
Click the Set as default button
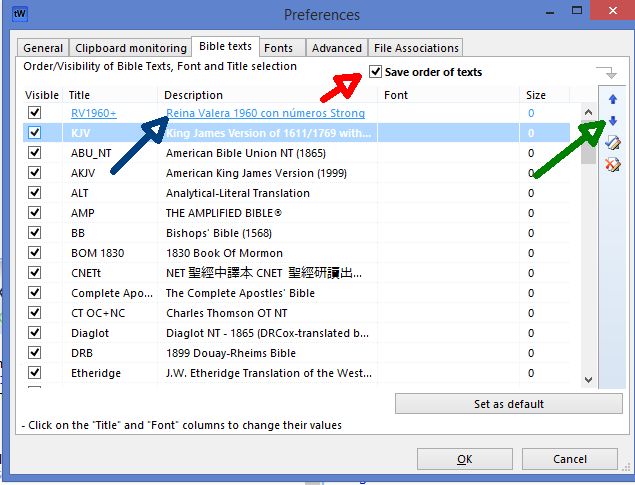click(x=509, y=404)
